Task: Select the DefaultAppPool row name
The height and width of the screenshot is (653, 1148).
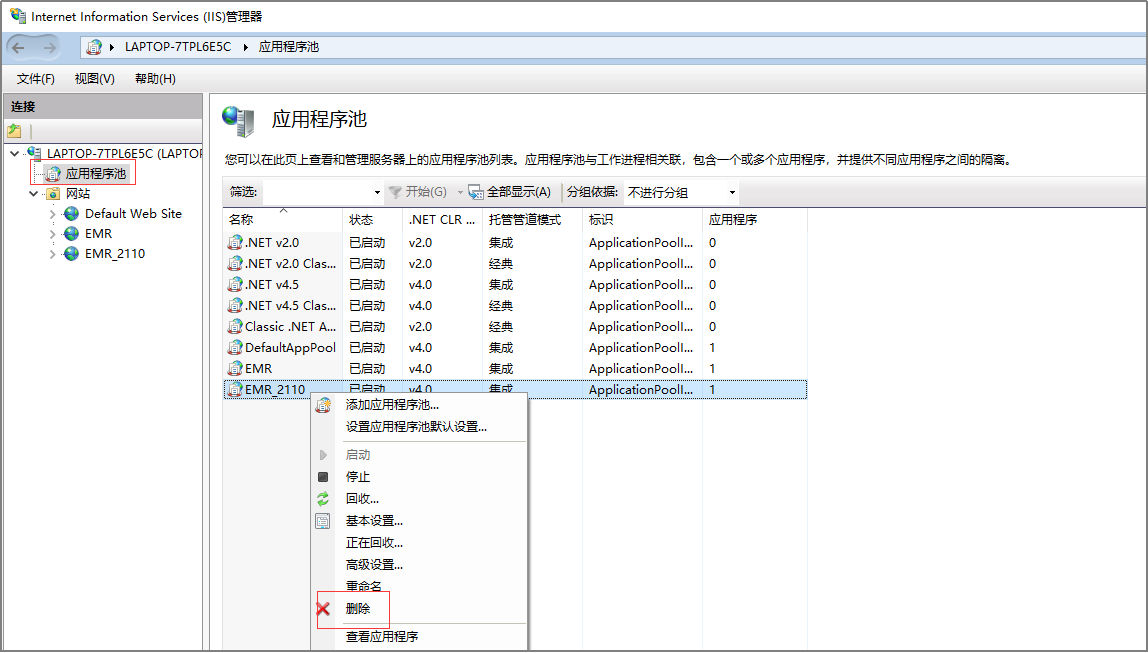Action: tap(290, 348)
